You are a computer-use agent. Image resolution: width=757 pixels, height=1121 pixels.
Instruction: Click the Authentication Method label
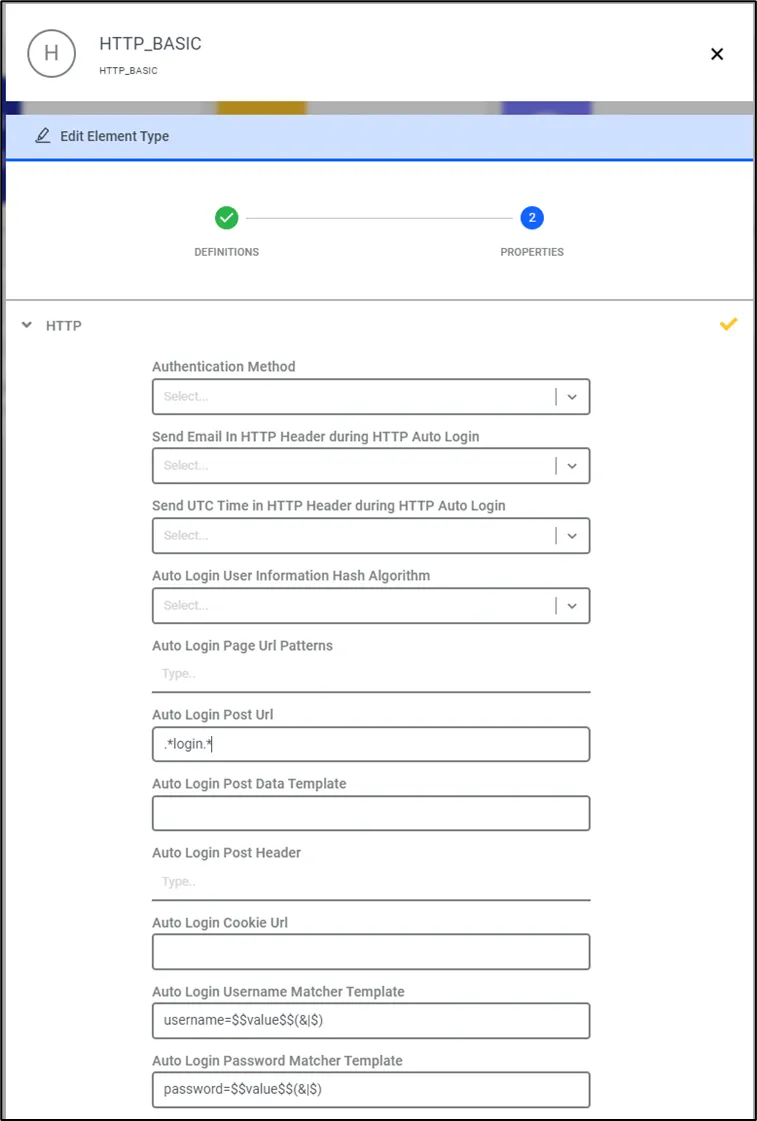click(224, 366)
